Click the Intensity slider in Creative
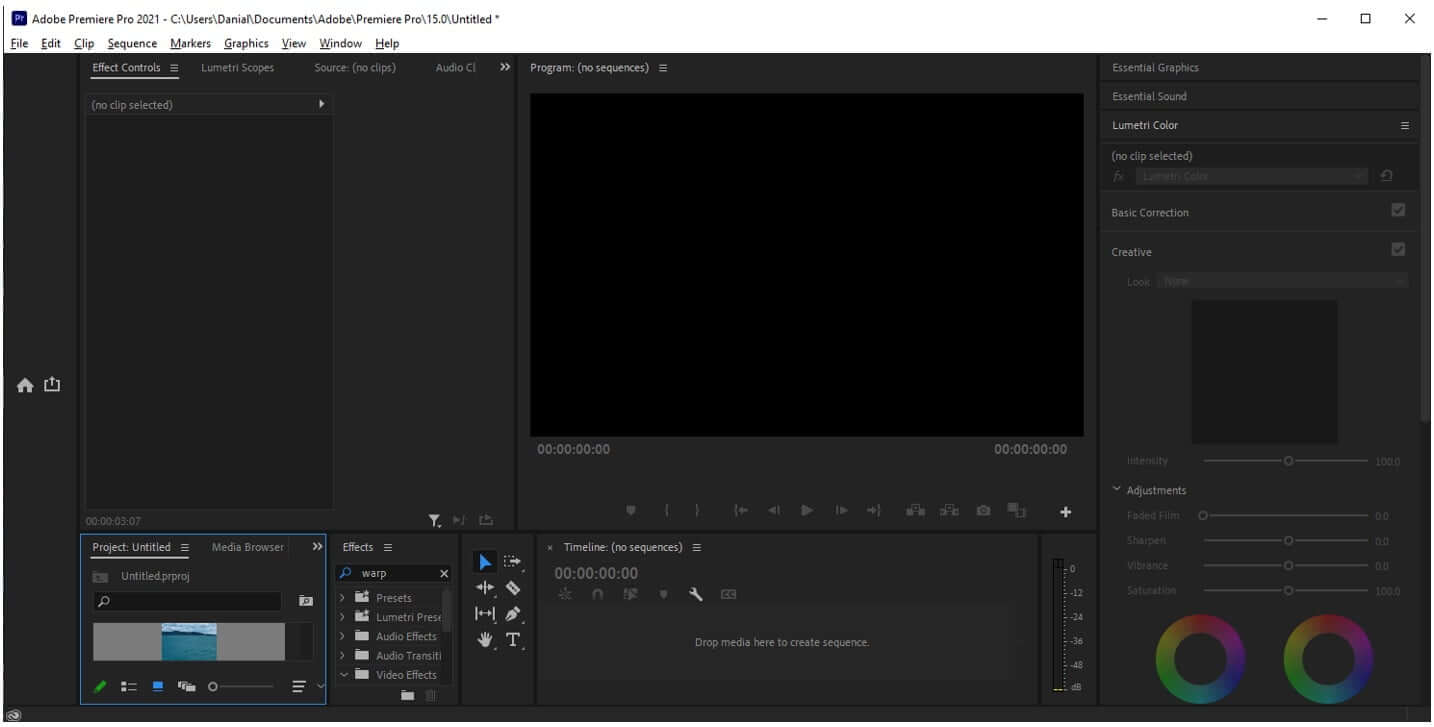Viewport: 1434px width, 727px height. [x=1286, y=461]
